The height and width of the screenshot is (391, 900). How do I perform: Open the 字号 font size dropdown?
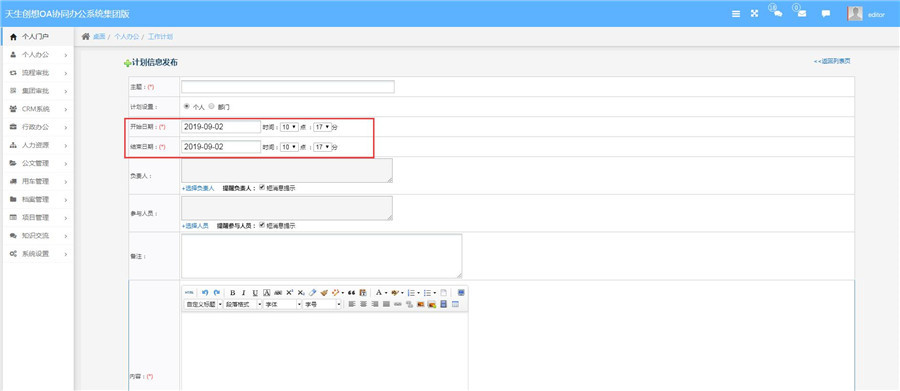click(x=322, y=304)
